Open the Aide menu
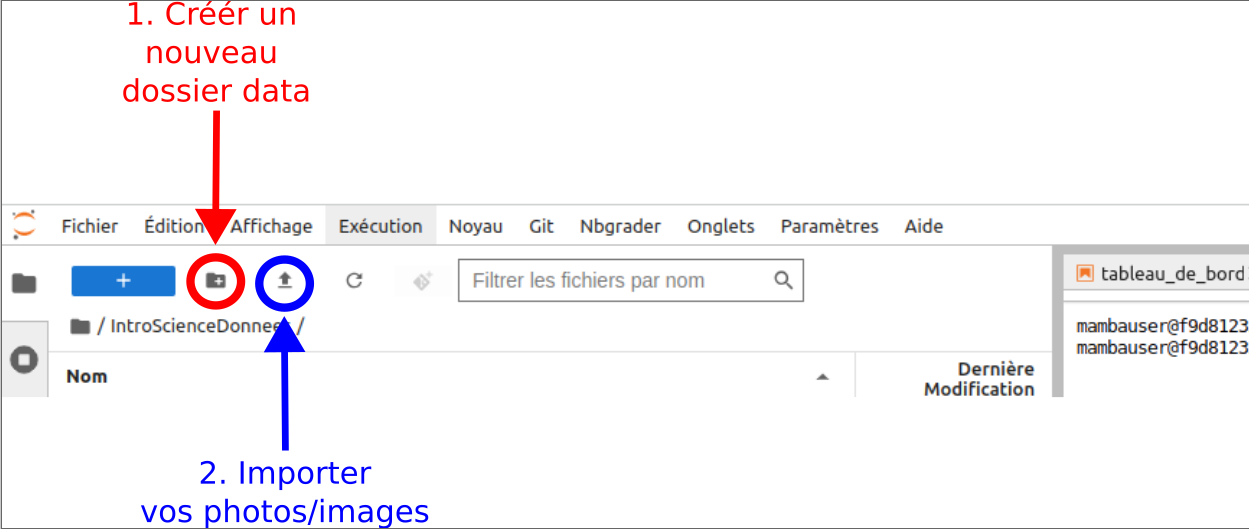 point(923,226)
